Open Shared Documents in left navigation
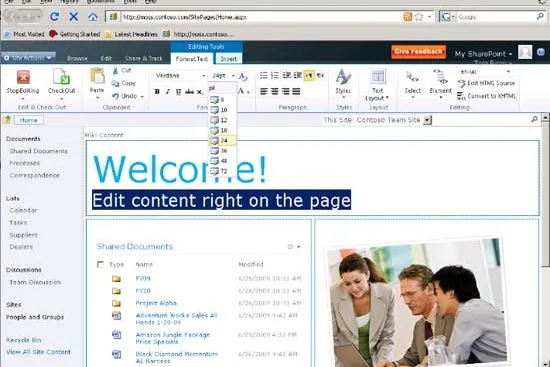The image size is (550, 367). (39, 151)
